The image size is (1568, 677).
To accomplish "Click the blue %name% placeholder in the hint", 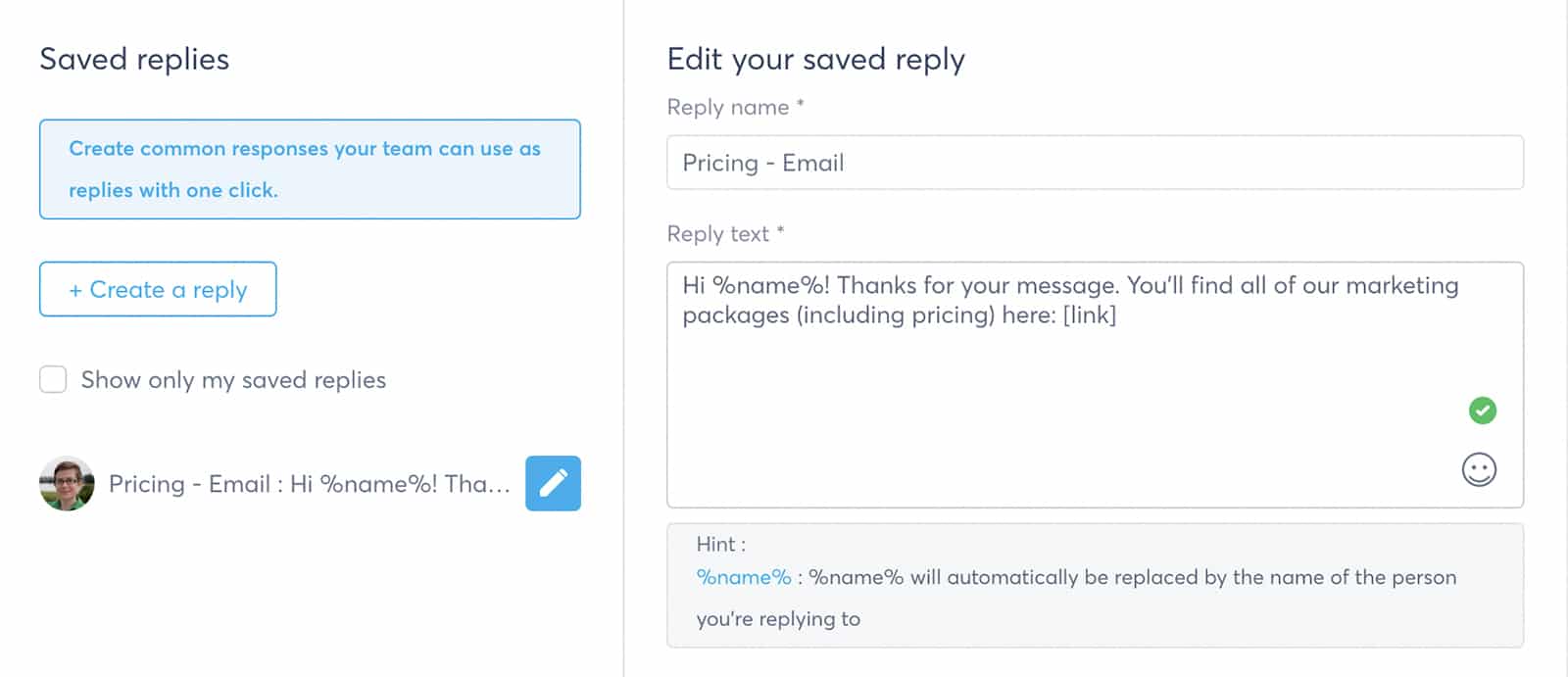I will 744,577.
